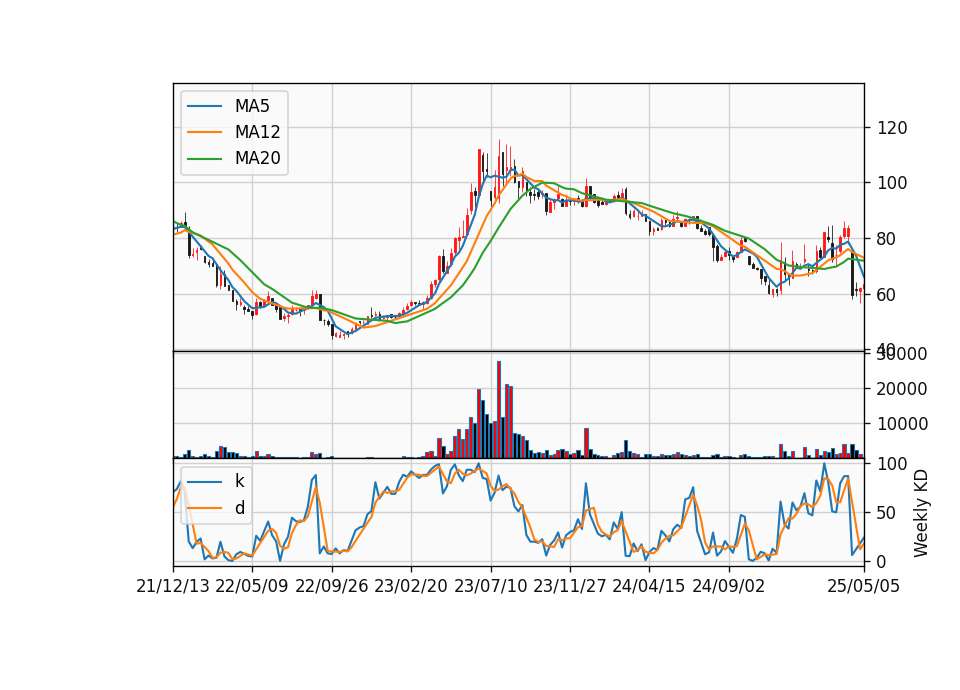Click the 23/11/27 date tick label
Screen dimensions: 960x690
pos(570,587)
